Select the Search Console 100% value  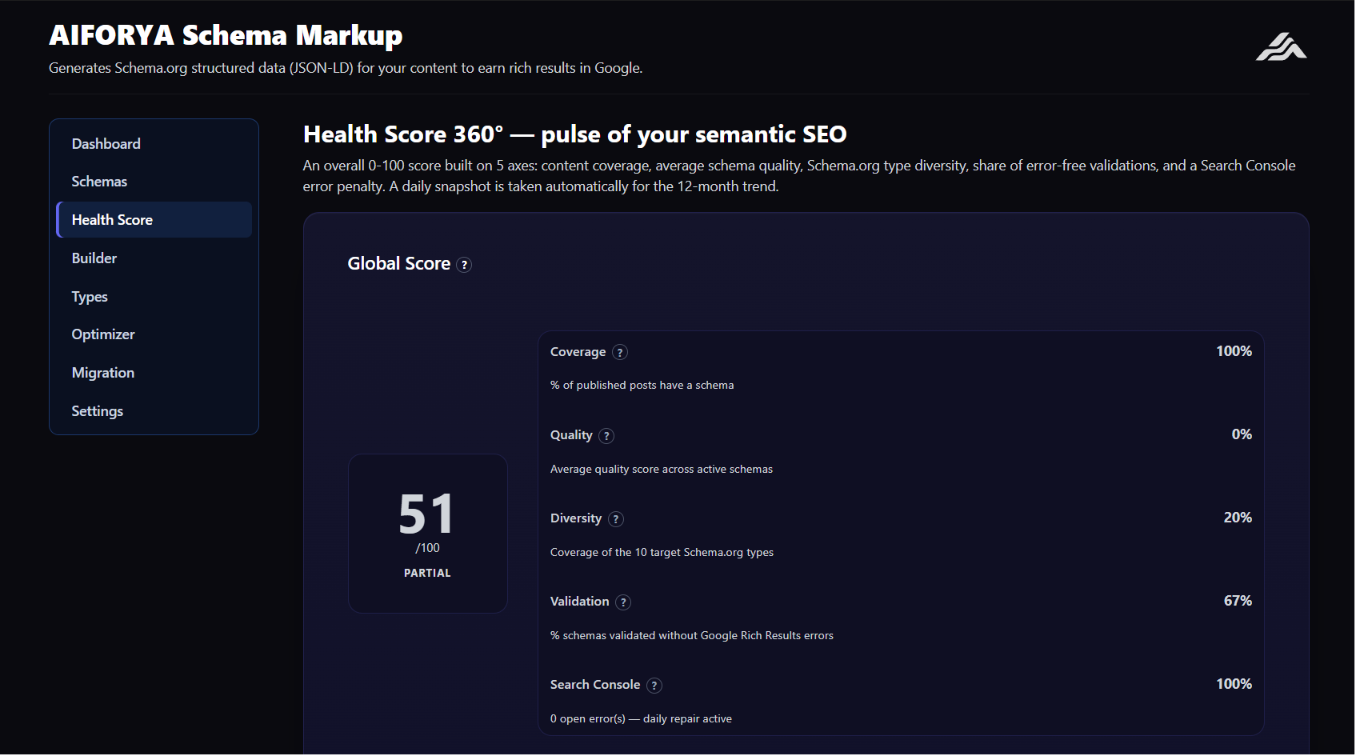click(x=1234, y=684)
